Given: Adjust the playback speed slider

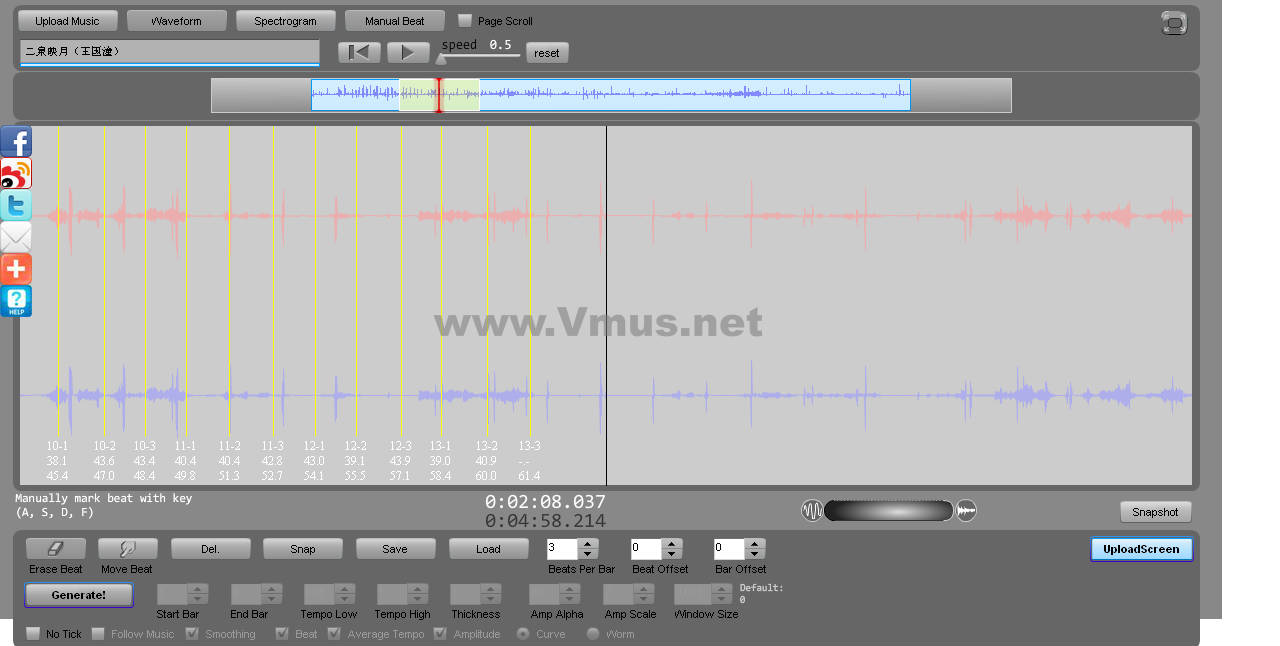Looking at the screenshot, I should (441, 59).
